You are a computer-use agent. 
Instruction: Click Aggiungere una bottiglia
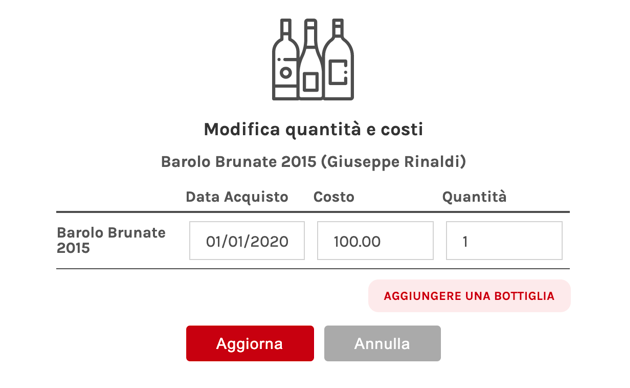point(469,296)
